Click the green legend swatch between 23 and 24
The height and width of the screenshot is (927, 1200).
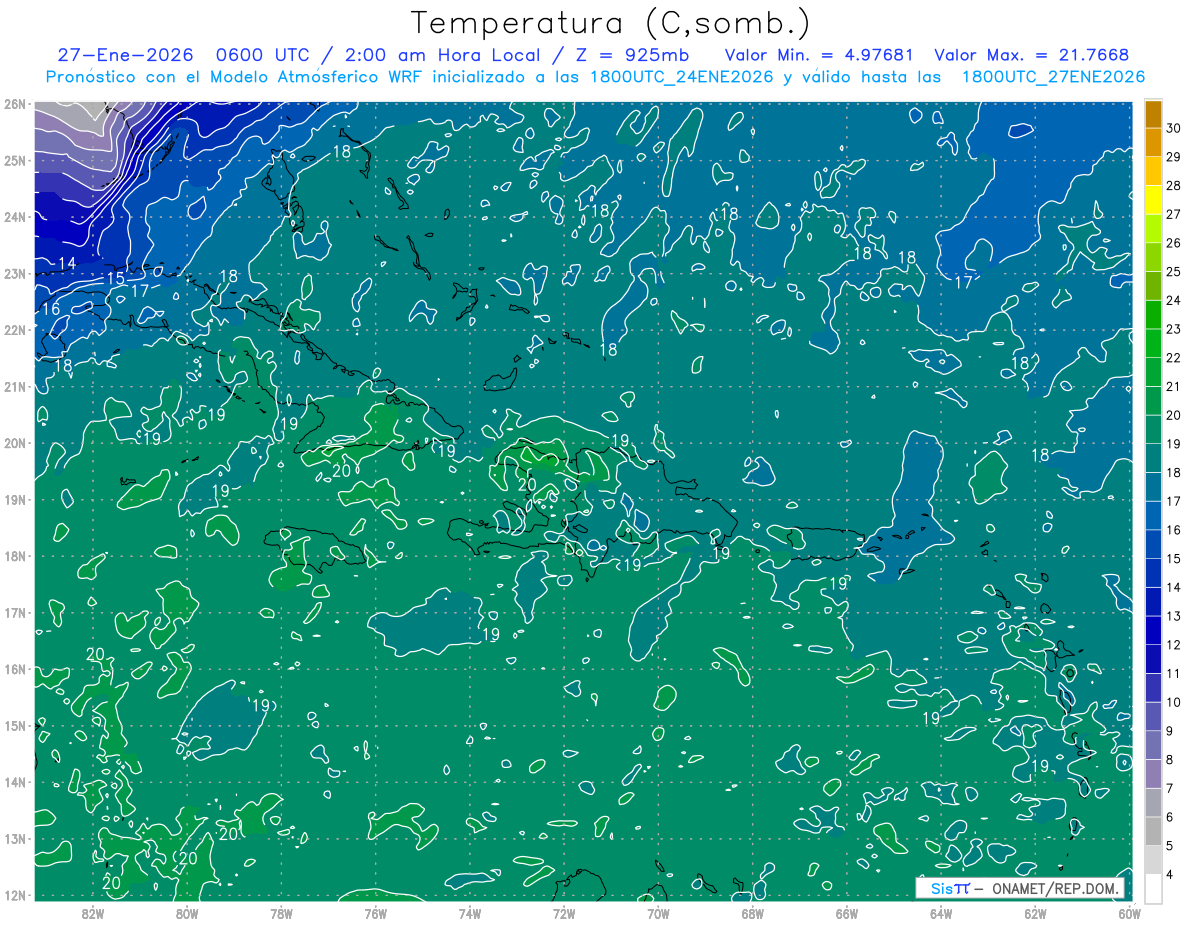(x=1153, y=315)
